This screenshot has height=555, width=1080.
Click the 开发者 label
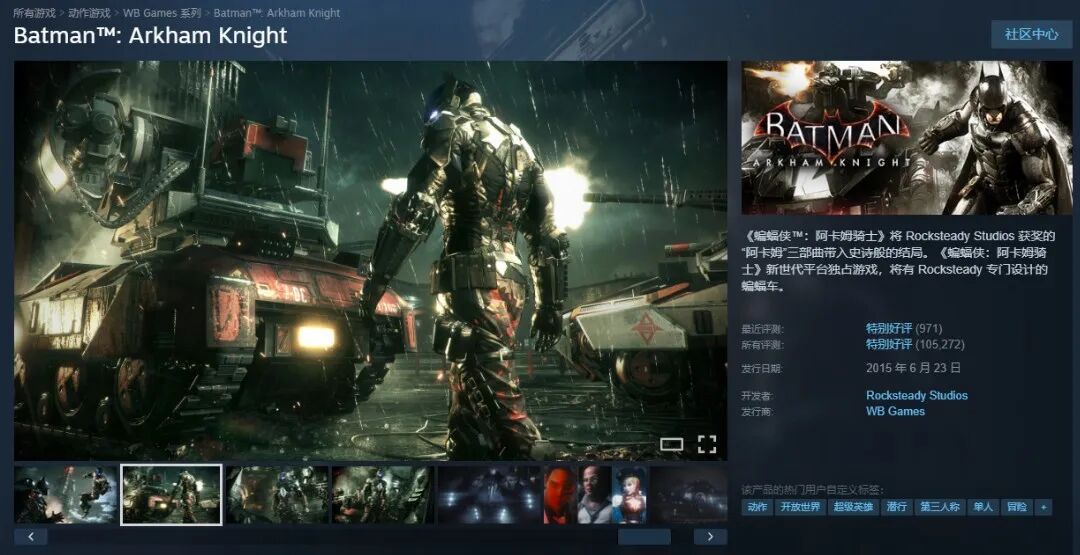pos(758,396)
